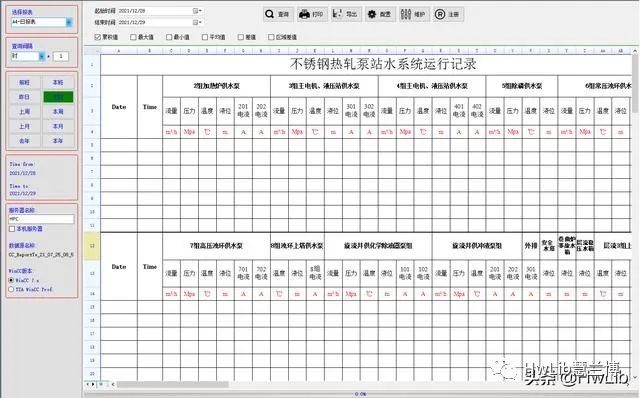Enable the 平均值 checkbox
The width and height of the screenshot is (640, 398).
click(205, 37)
